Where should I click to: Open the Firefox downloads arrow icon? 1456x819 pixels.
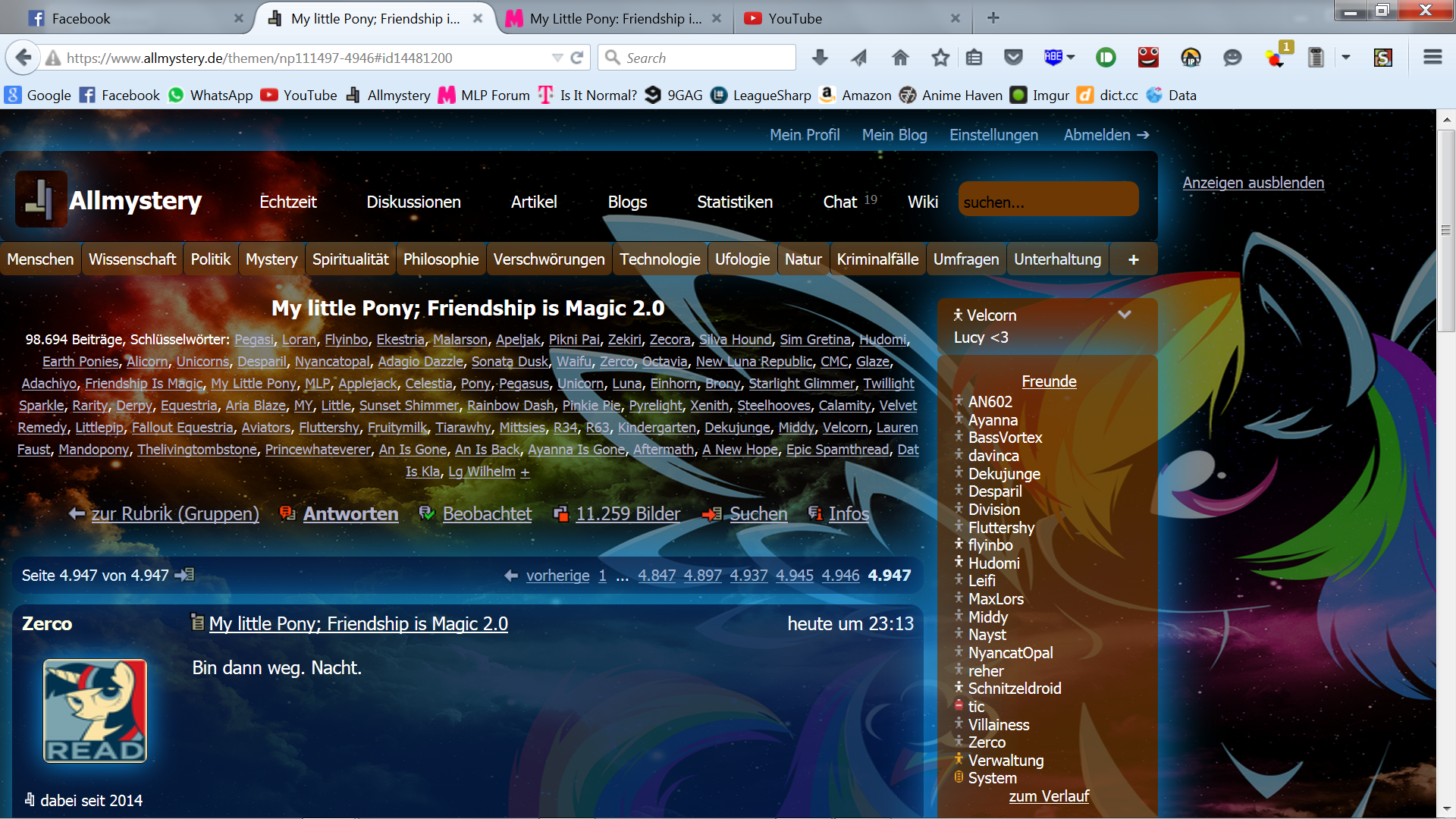click(x=820, y=58)
